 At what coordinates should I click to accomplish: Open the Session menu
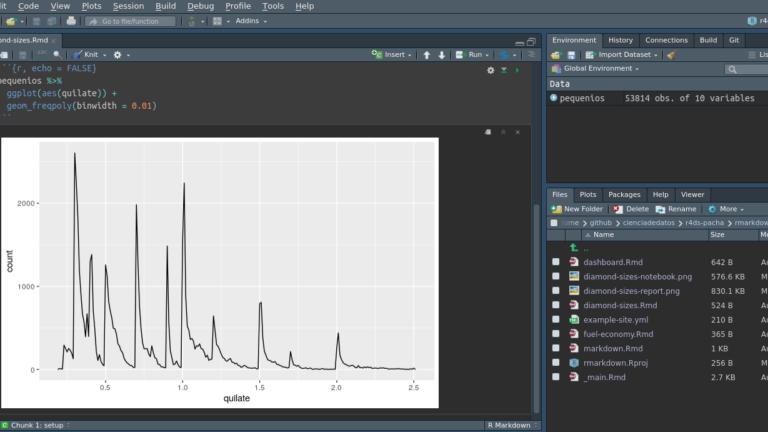(x=128, y=6)
